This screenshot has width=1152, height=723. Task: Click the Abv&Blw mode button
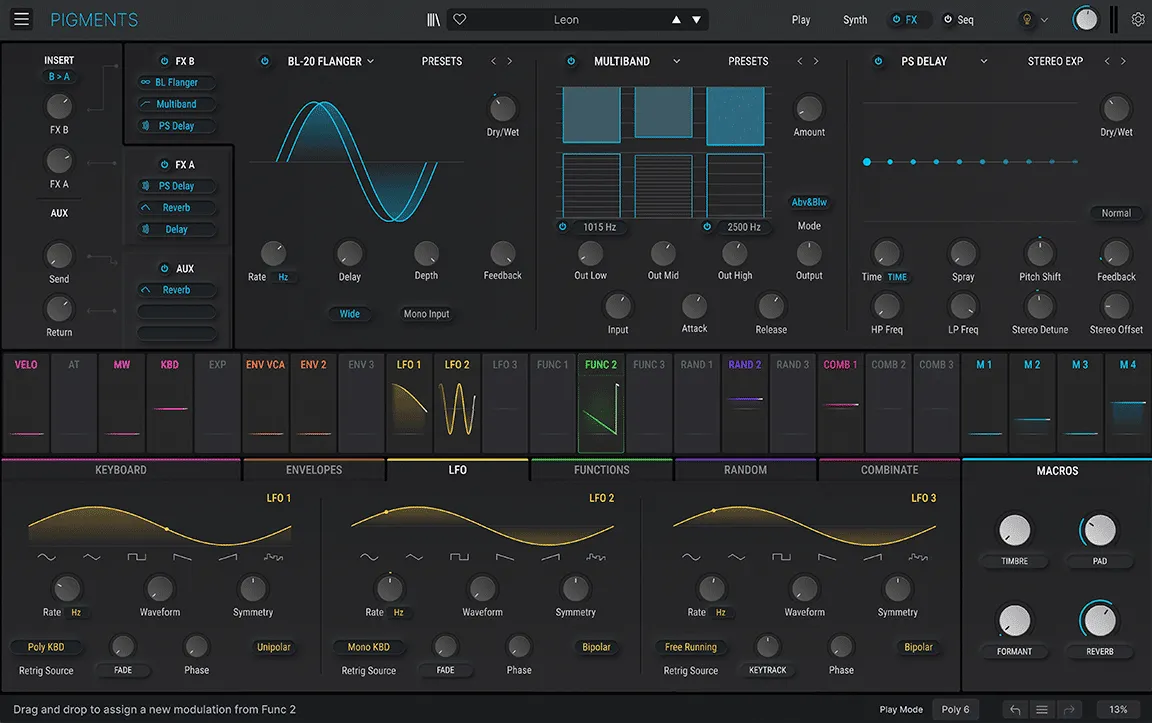pos(809,202)
